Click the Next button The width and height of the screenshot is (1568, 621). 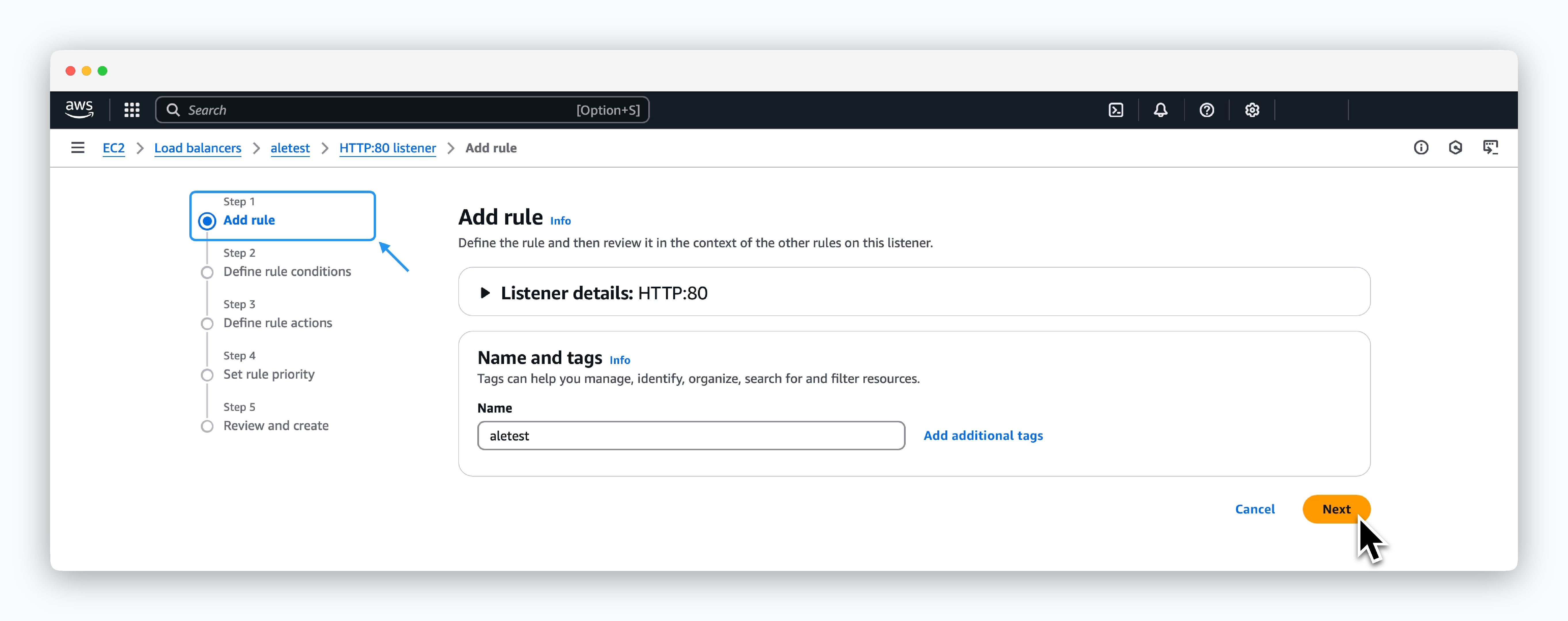click(x=1336, y=509)
